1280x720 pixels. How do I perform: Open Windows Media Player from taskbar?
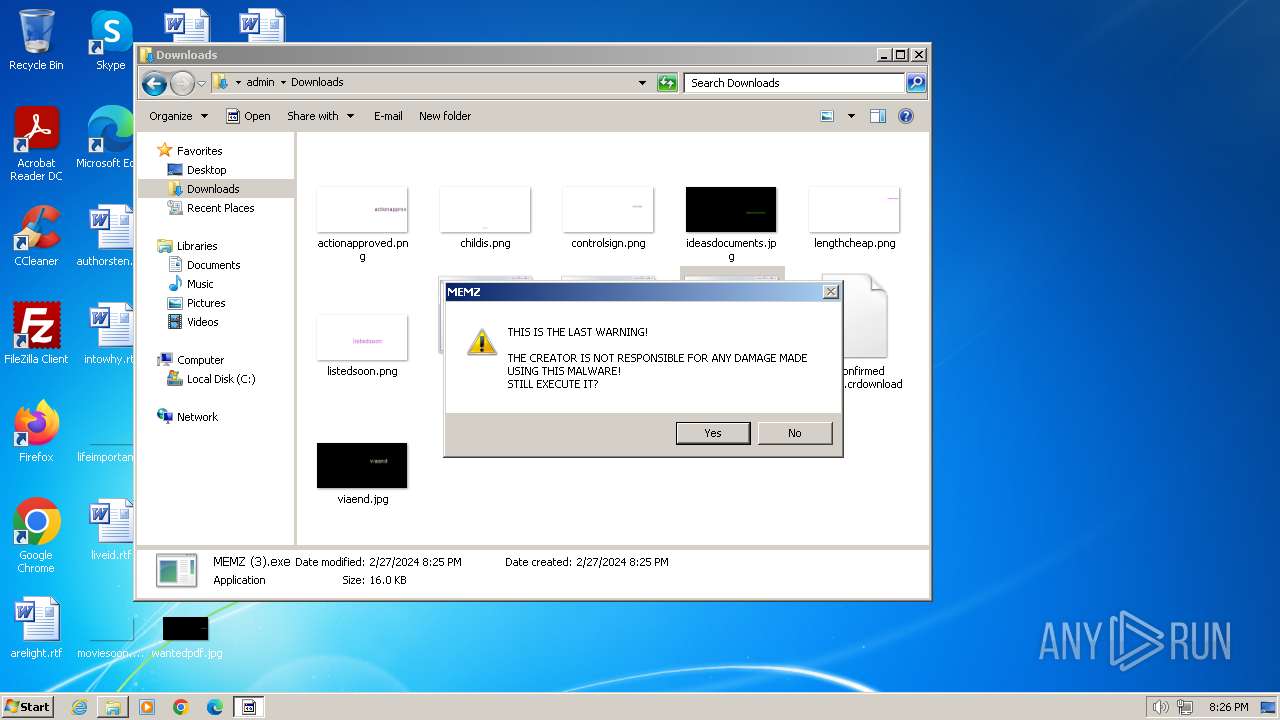pyautogui.click(x=147, y=707)
